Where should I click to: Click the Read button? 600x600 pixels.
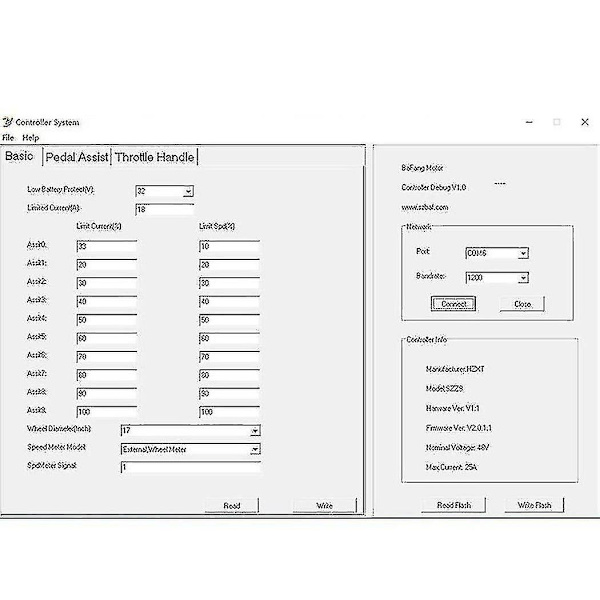(x=232, y=505)
